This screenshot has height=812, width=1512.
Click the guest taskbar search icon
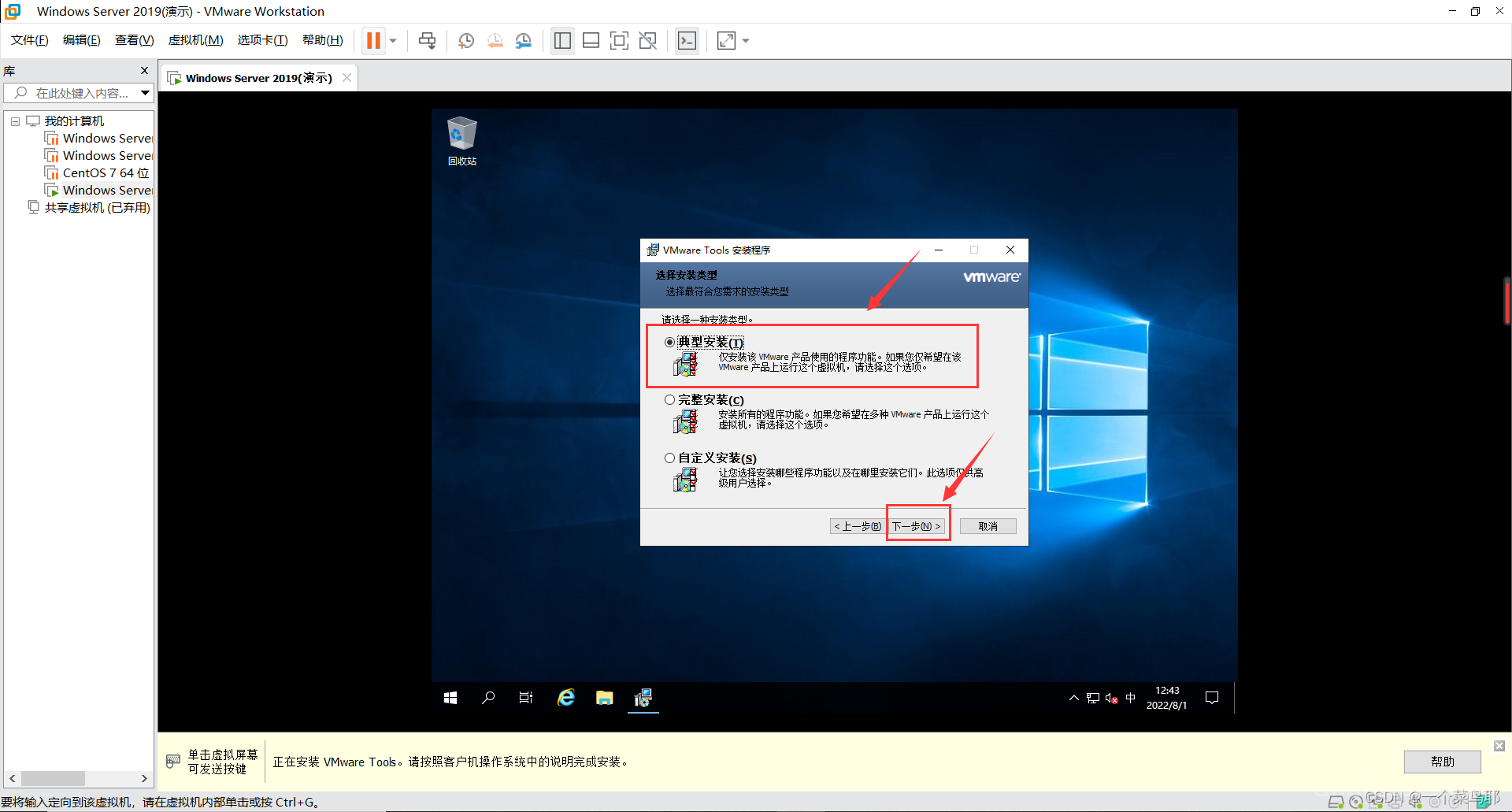tap(488, 698)
